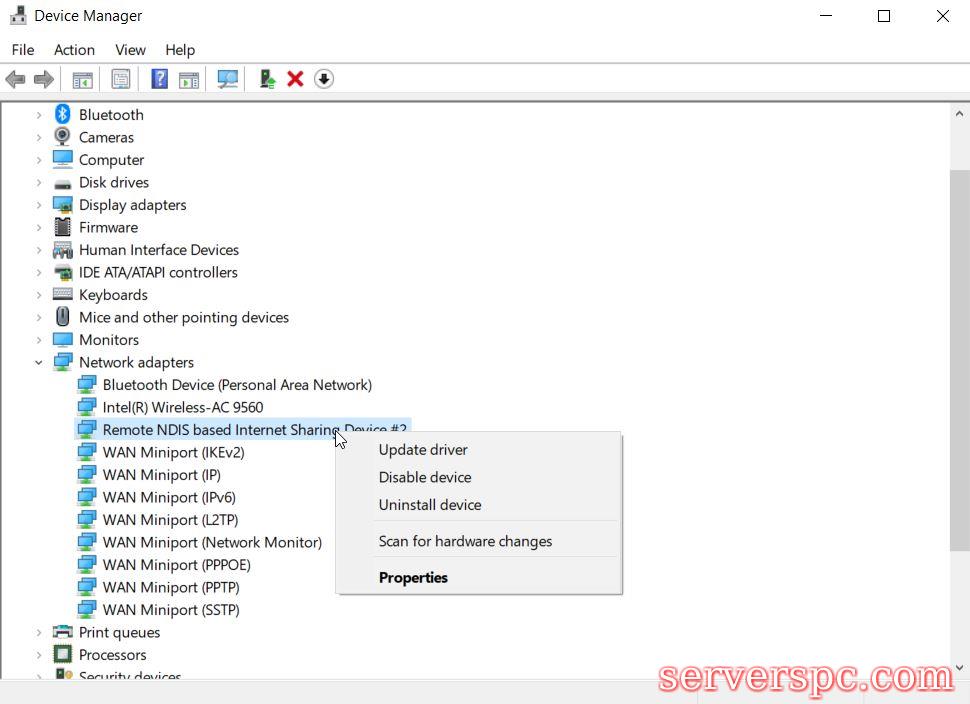Click Scan for hardware changes monitor toolbar icon

(228, 79)
